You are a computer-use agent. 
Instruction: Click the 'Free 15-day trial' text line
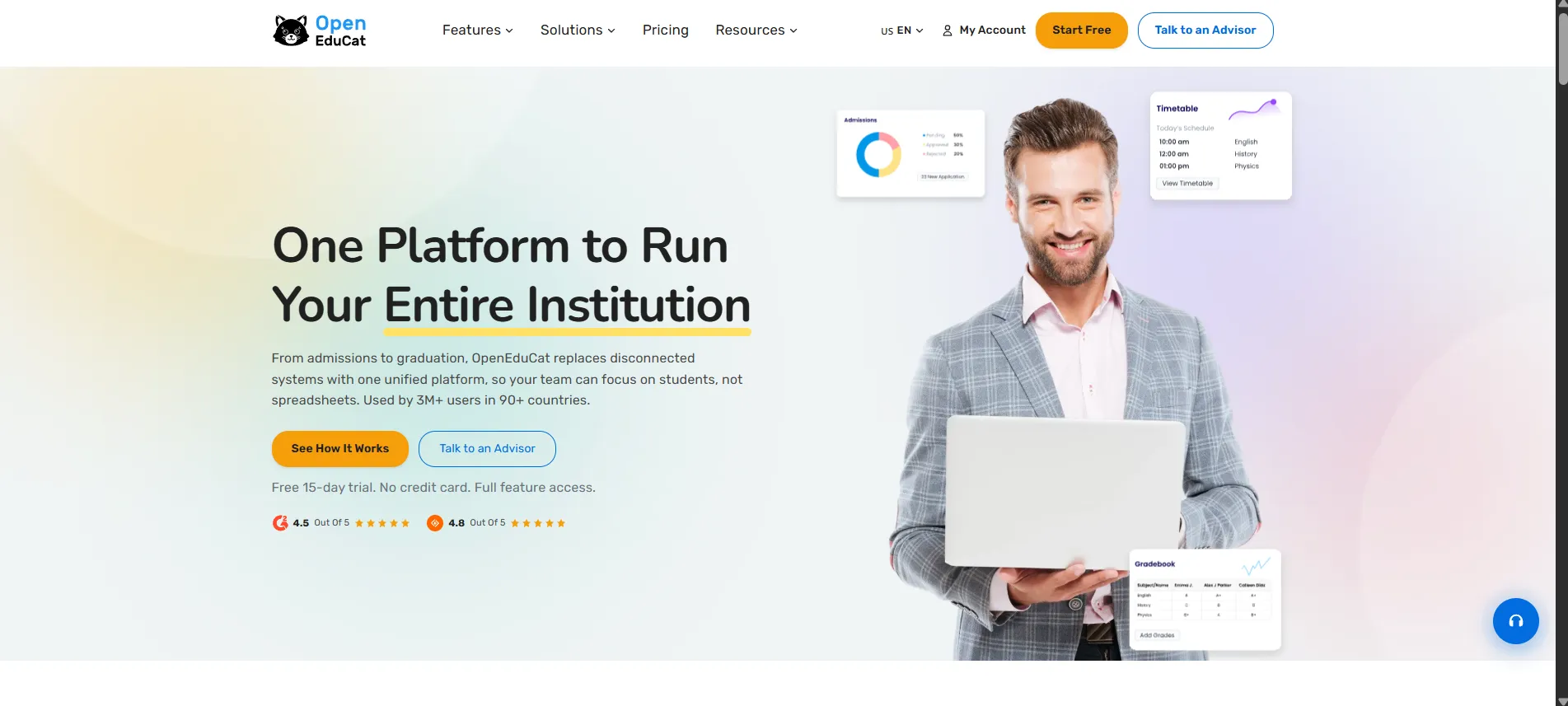point(433,488)
